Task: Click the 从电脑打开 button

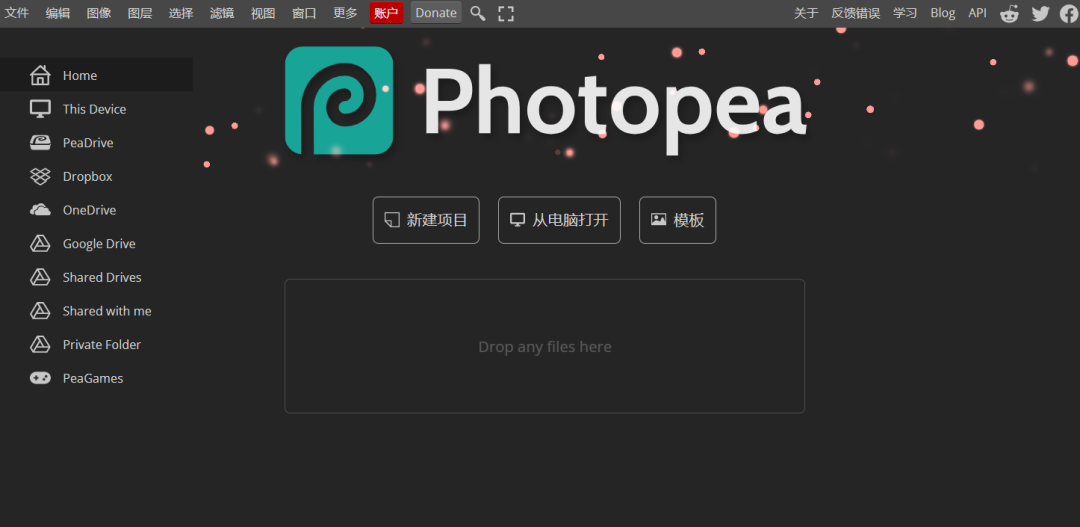Action: click(559, 220)
